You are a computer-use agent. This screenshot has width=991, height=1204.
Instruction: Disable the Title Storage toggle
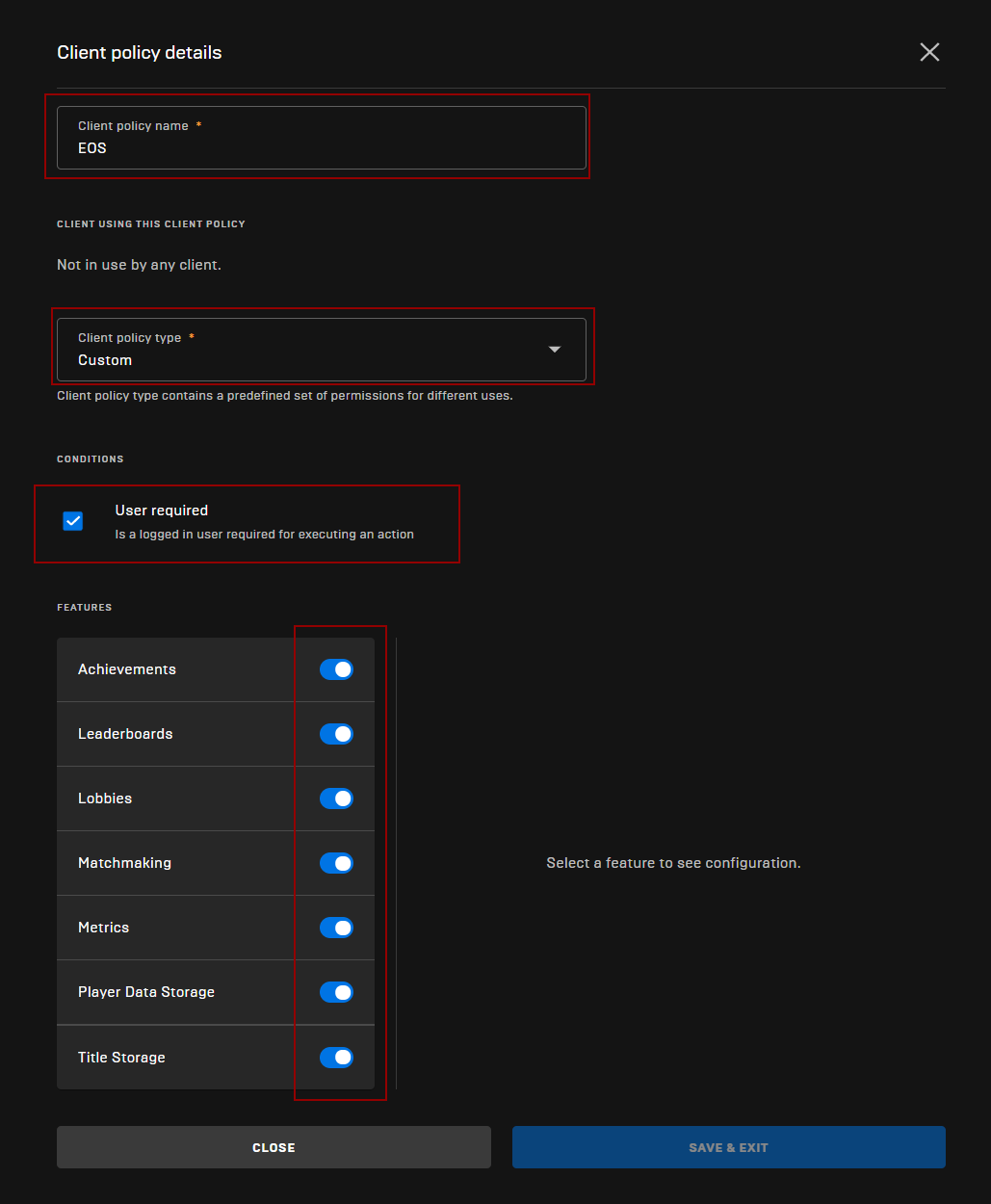pyautogui.click(x=336, y=1057)
